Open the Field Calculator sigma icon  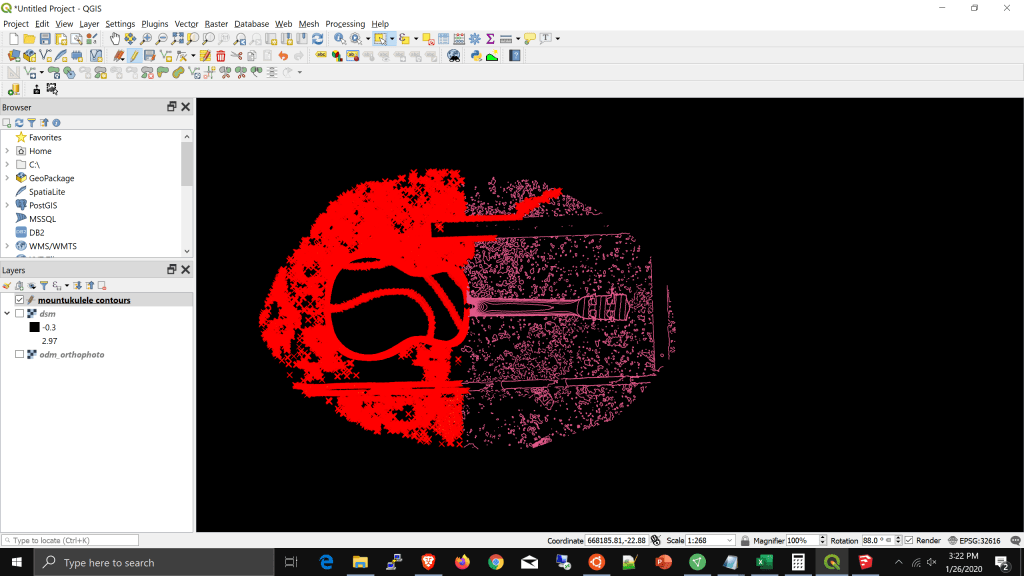tap(490, 39)
